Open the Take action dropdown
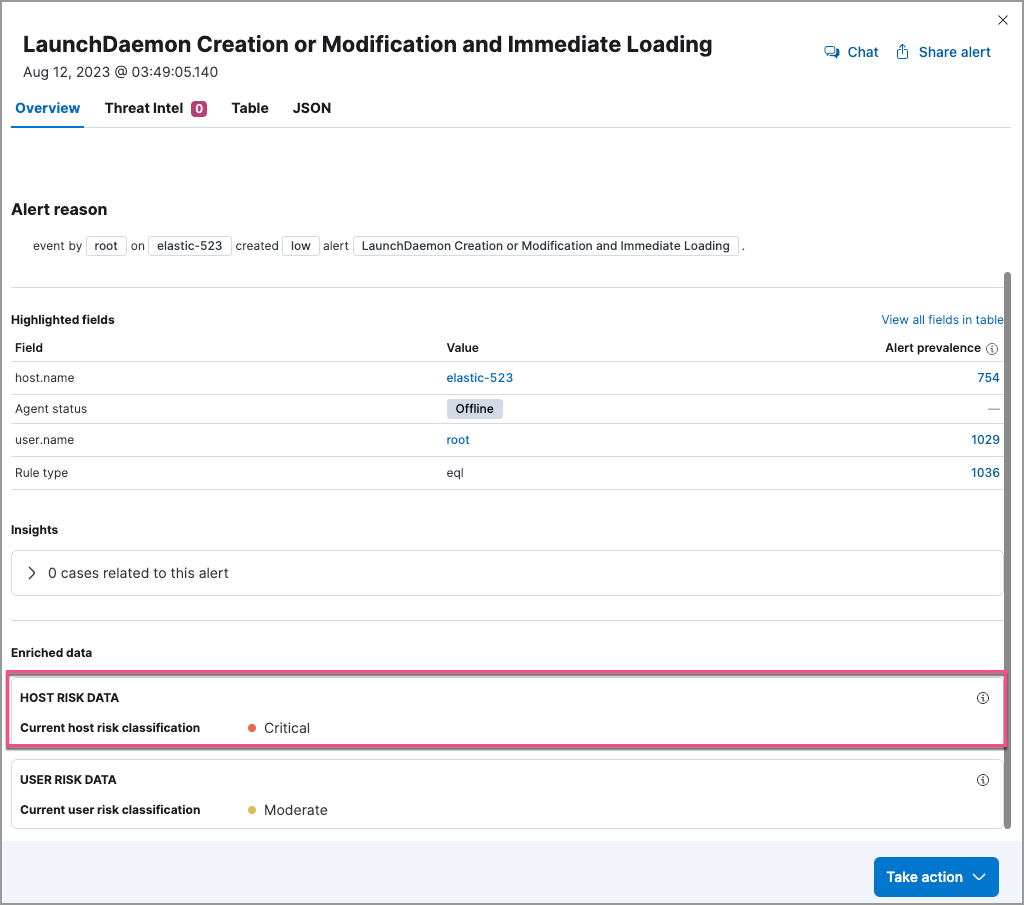Image resolution: width=1024 pixels, height=905 pixels. click(936, 877)
